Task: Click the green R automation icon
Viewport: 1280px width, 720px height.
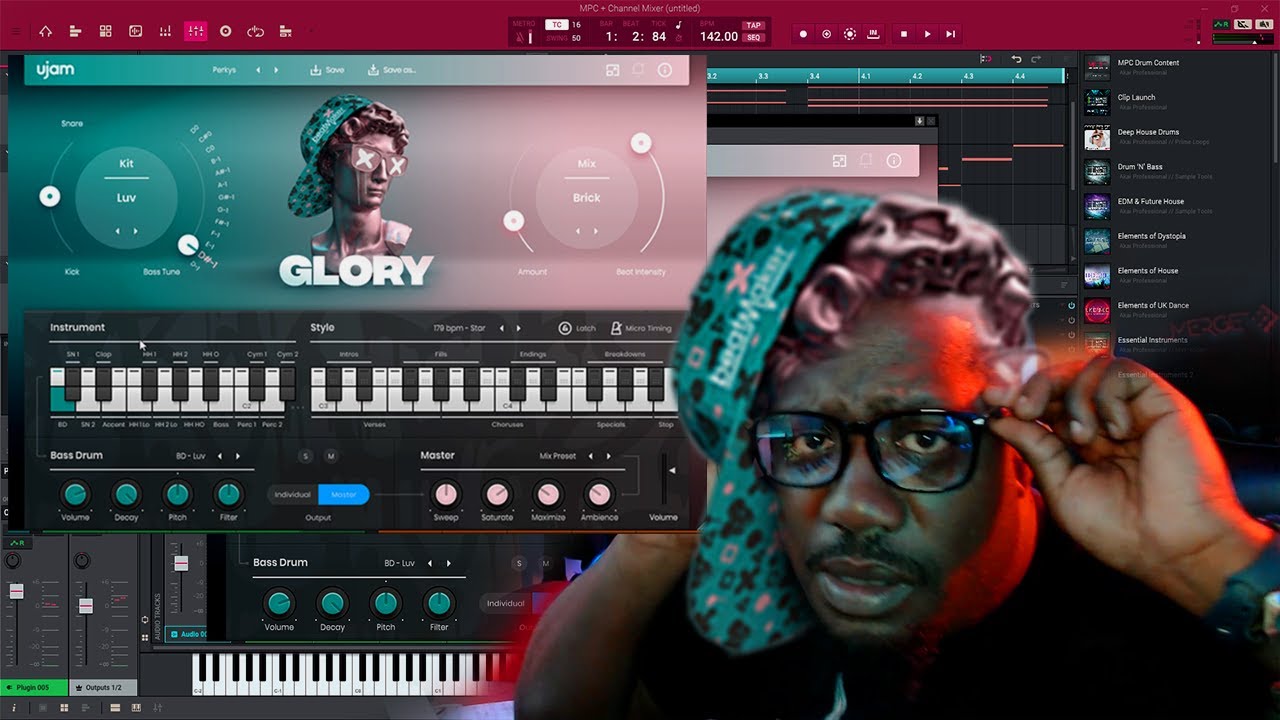Action: (x=1221, y=24)
